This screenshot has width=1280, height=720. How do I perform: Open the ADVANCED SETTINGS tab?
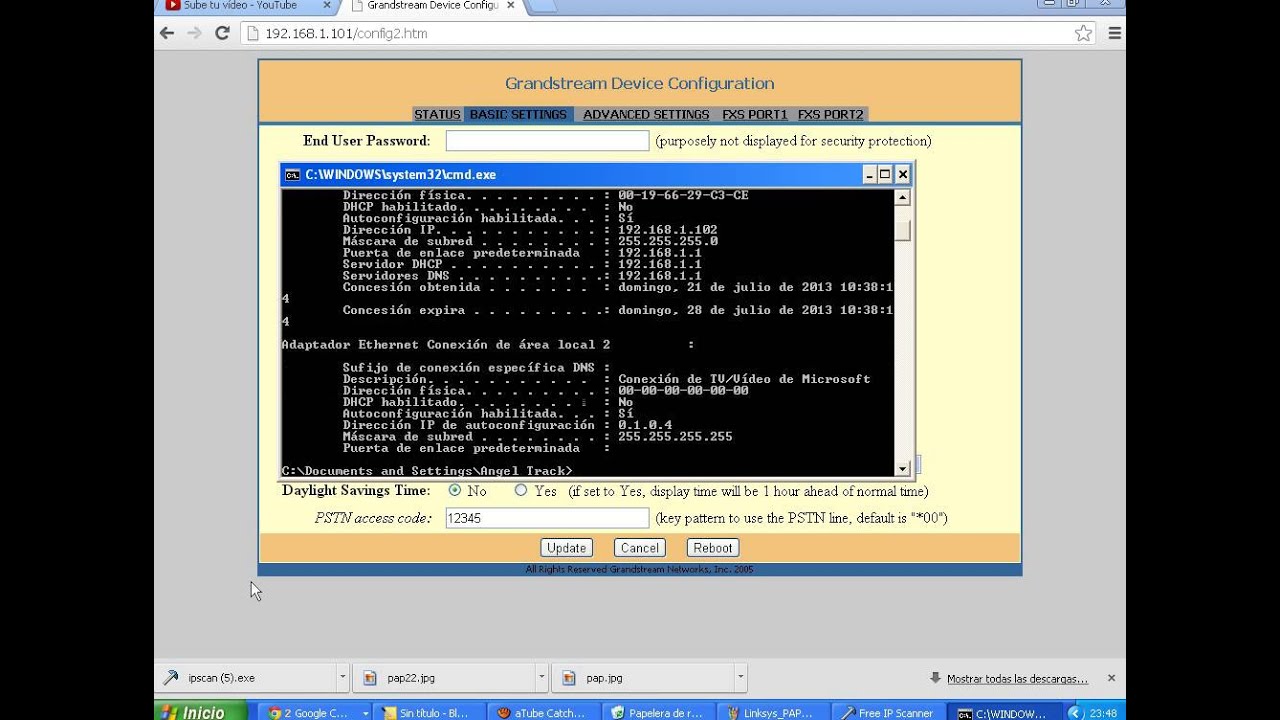pos(646,114)
